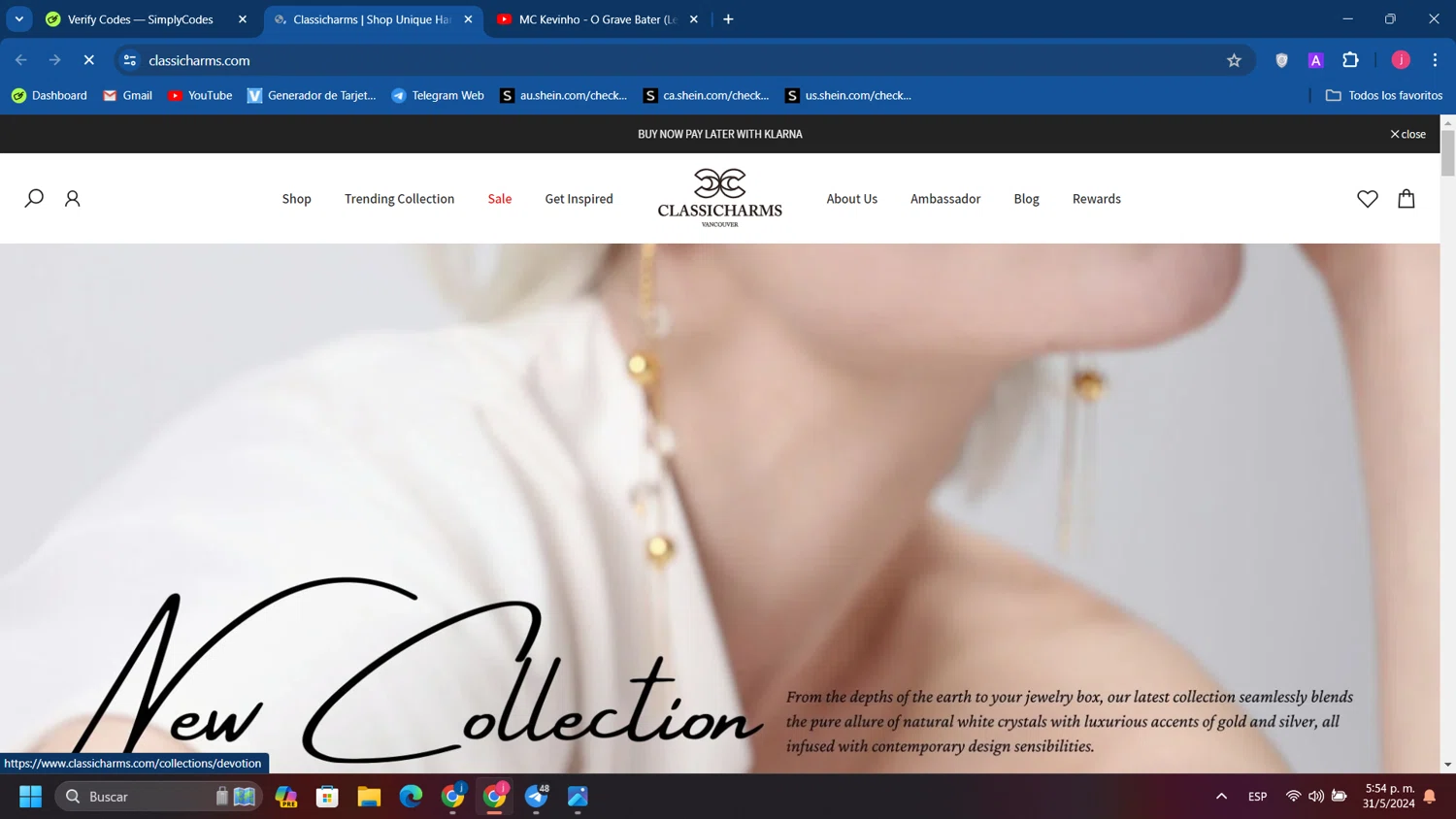
Task: Open the Extensions puzzle piece menu
Action: [x=1350, y=60]
